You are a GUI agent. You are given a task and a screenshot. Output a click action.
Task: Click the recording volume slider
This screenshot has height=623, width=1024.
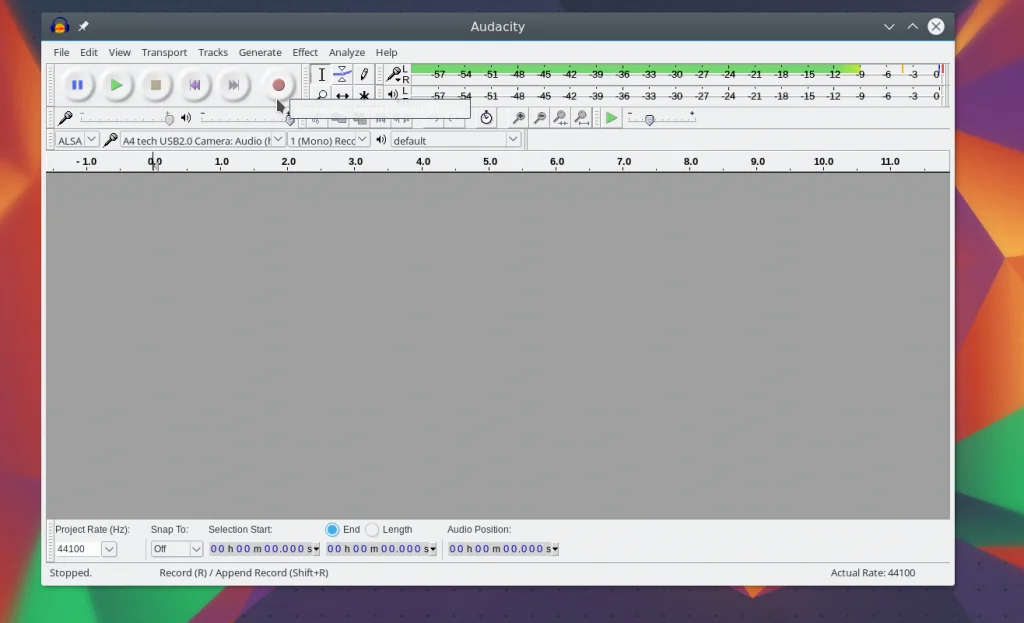point(125,118)
